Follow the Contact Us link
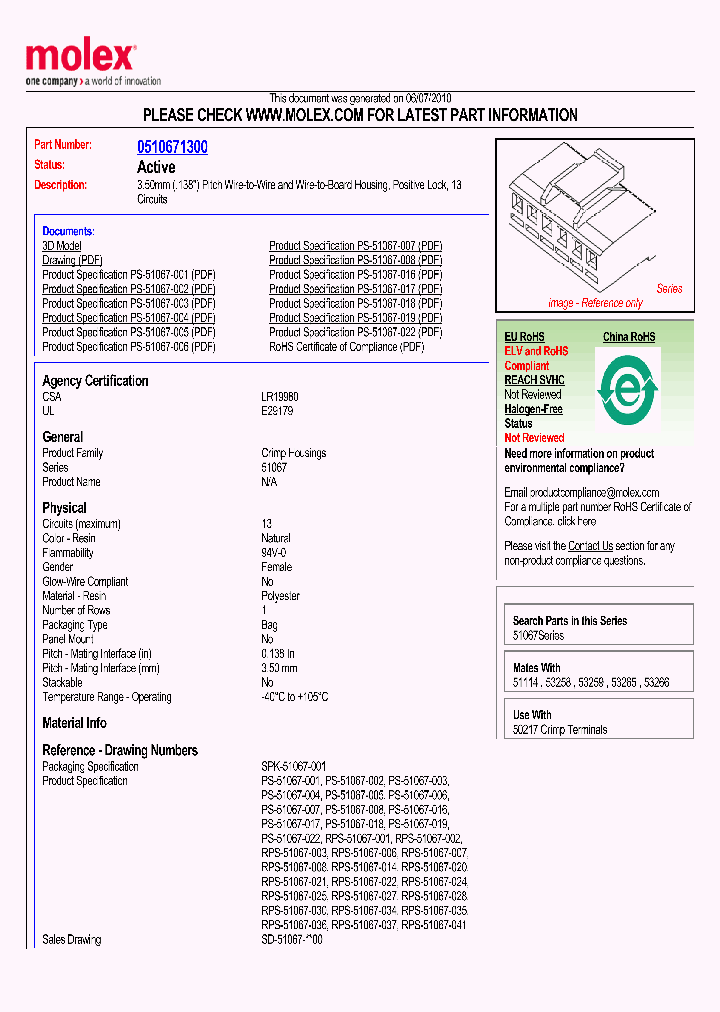Screen dimensions: 720x1012 (590, 546)
